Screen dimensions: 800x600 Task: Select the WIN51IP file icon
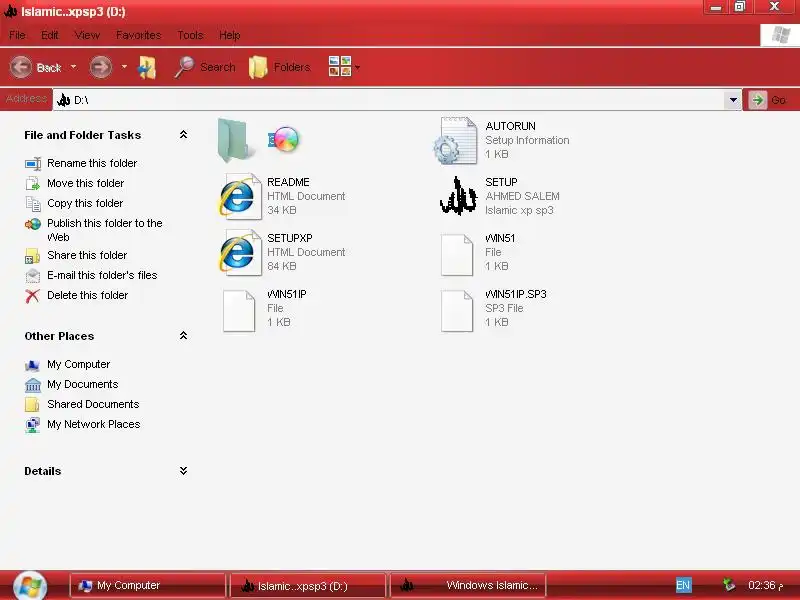239,311
